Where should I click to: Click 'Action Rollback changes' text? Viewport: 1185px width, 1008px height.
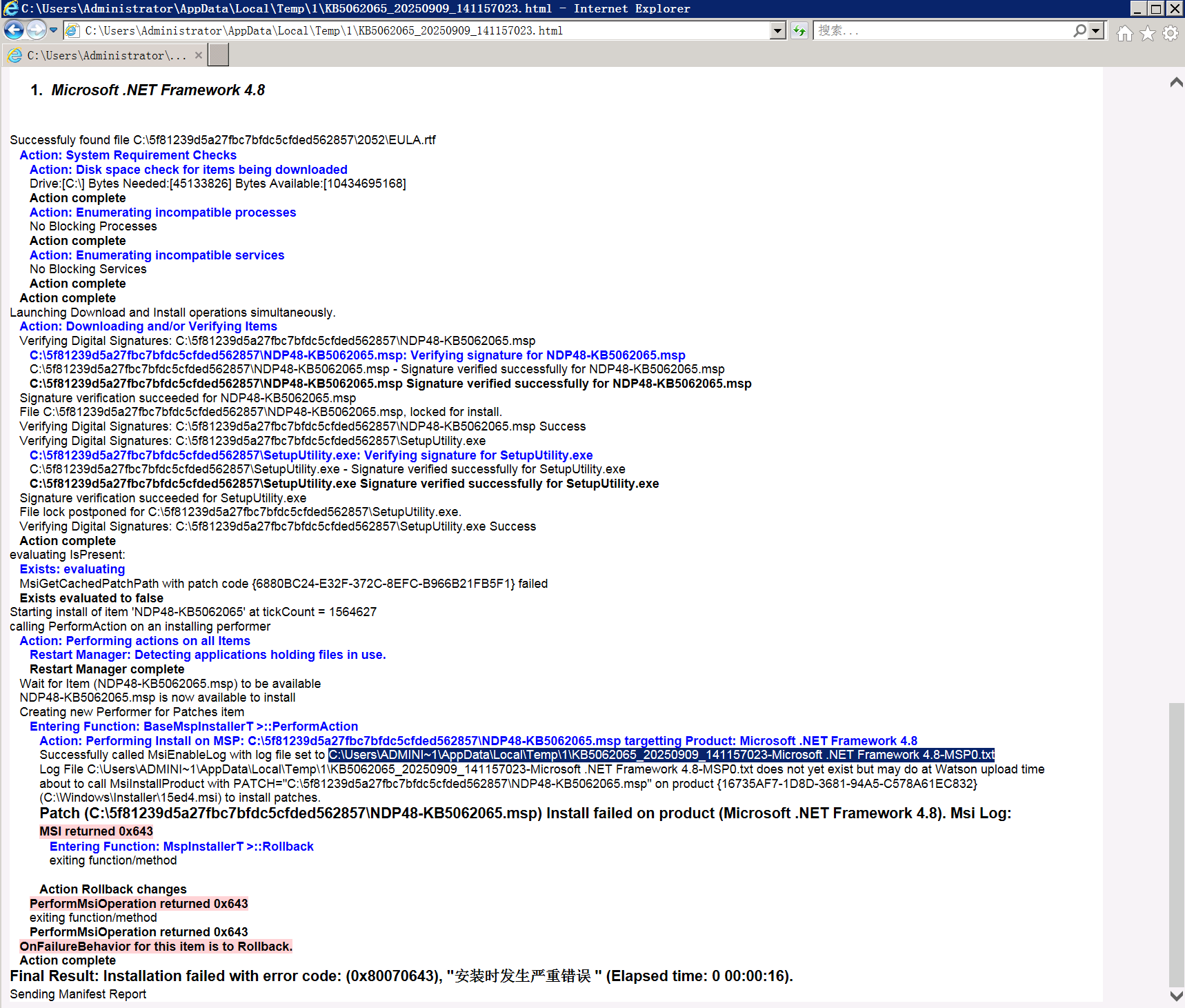click(x=113, y=889)
